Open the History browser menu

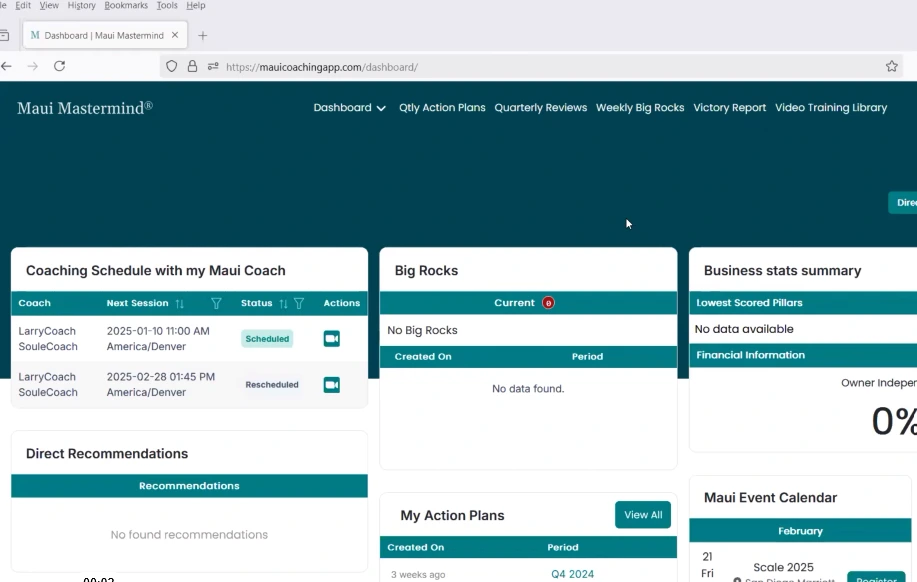pos(81,5)
